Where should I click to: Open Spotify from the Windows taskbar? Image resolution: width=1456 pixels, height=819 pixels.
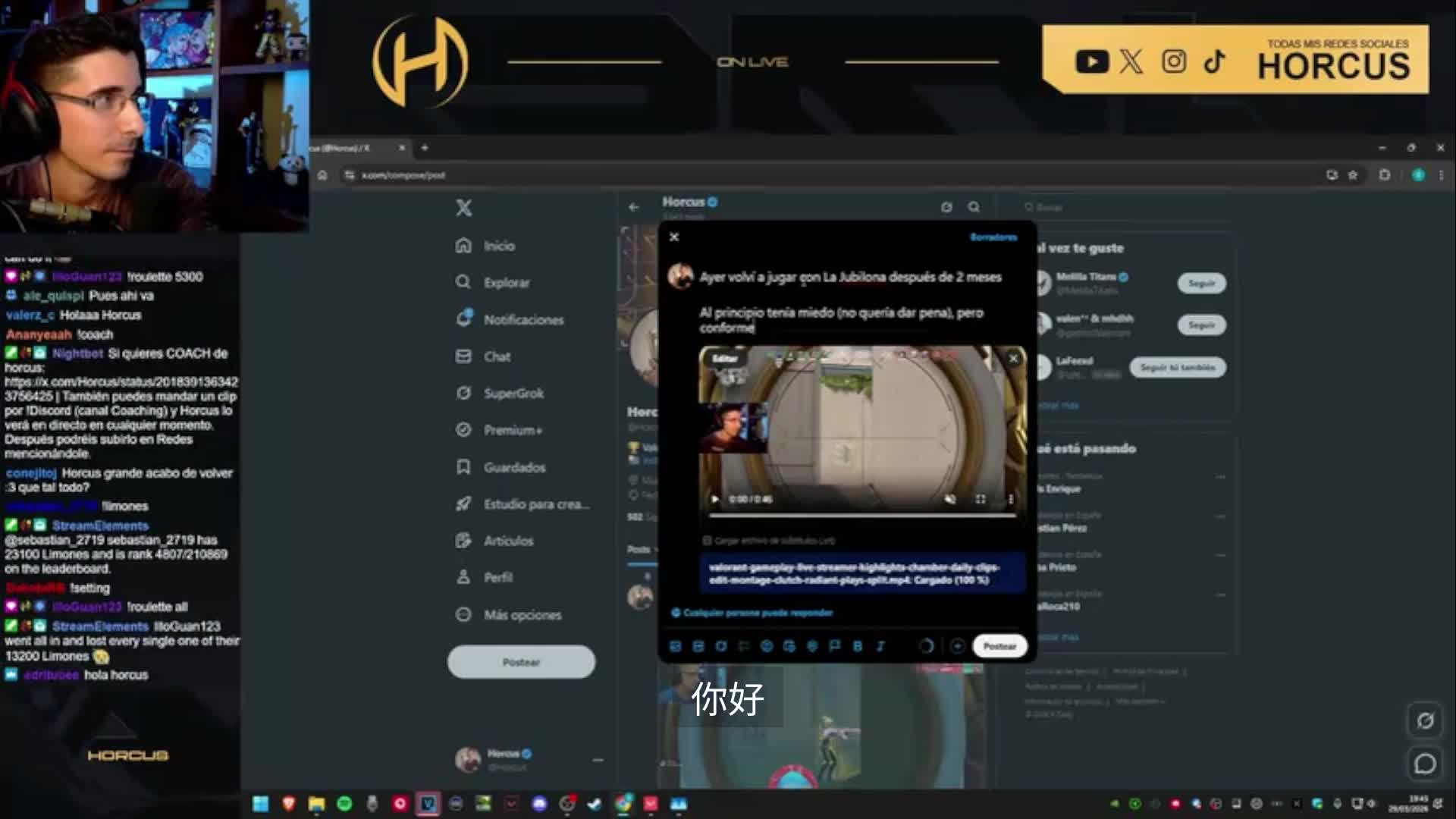[x=344, y=804]
